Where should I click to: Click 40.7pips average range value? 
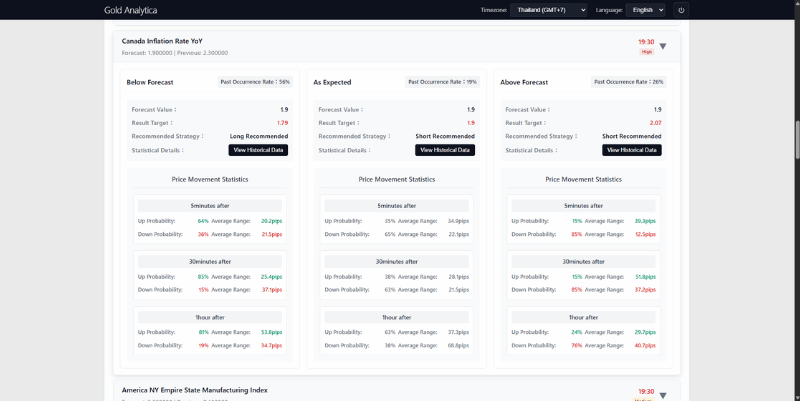[x=645, y=345]
